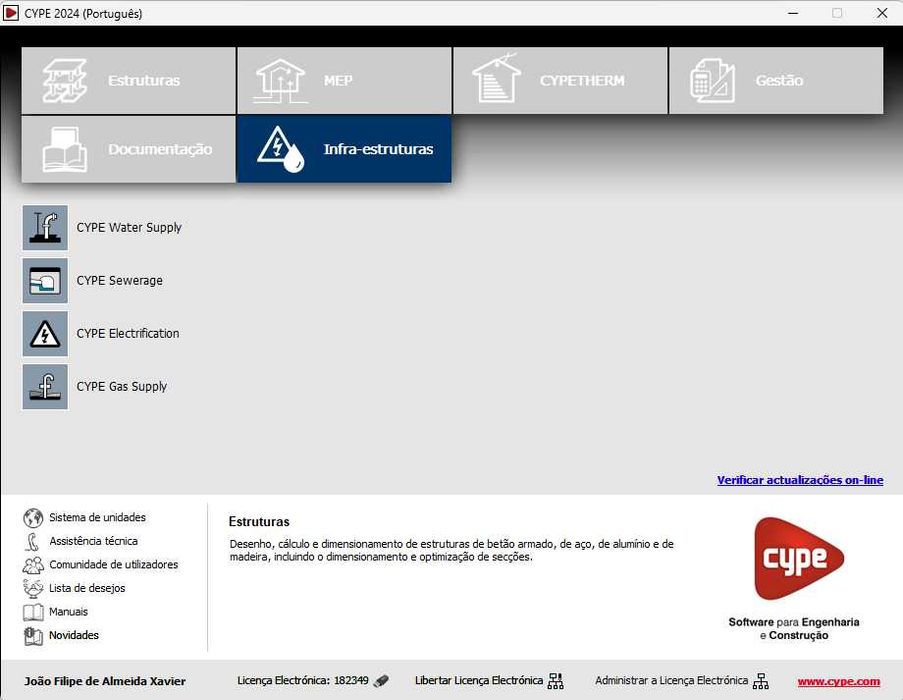This screenshot has height=700, width=903.
Task: Open Novidades
Action: (x=74, y=636)
